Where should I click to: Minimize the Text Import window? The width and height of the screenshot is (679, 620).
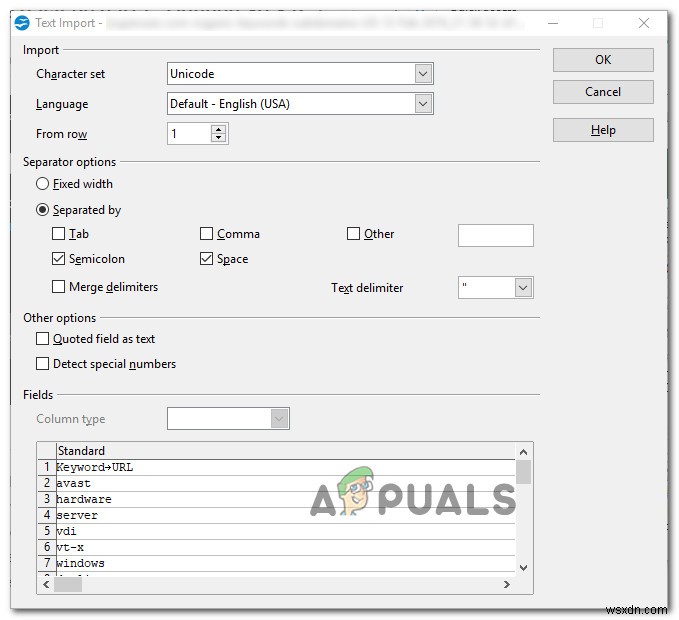coord(553,23)
